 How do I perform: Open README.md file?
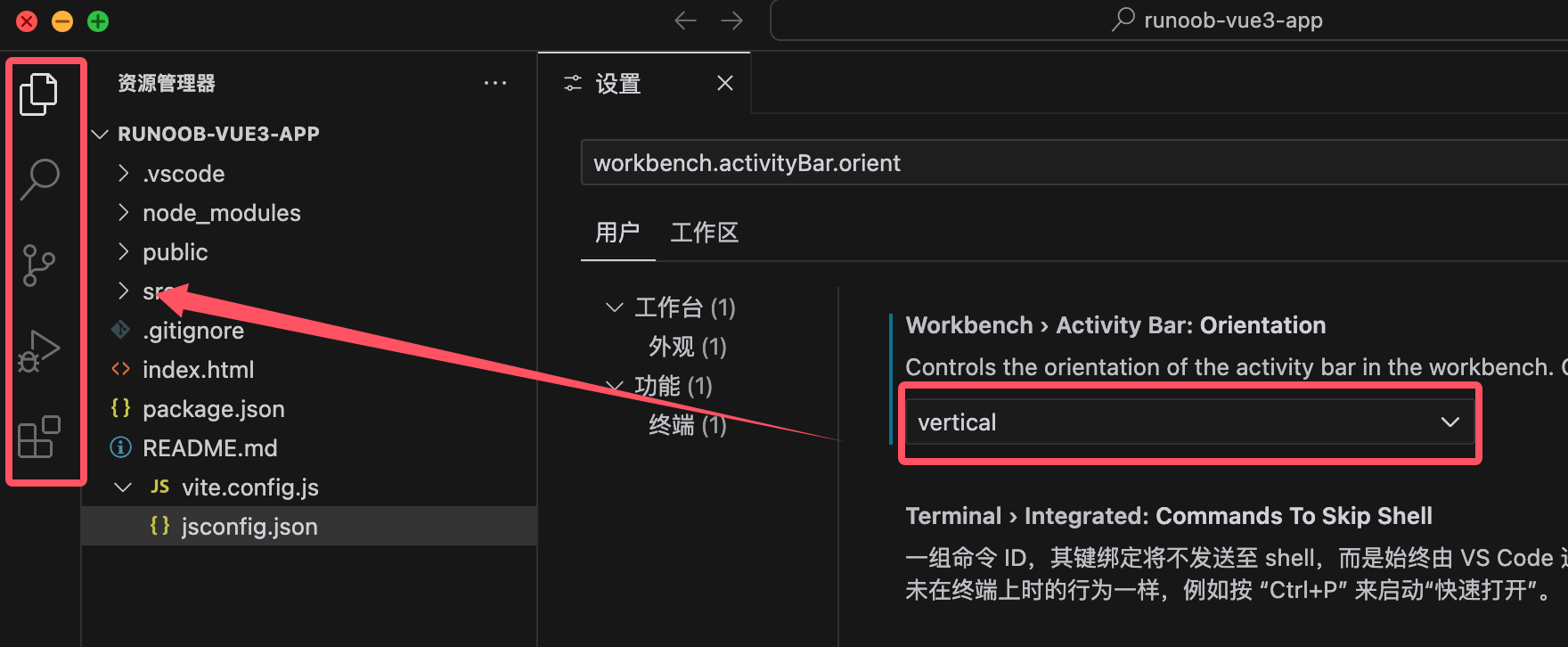(x=209, y=448)
